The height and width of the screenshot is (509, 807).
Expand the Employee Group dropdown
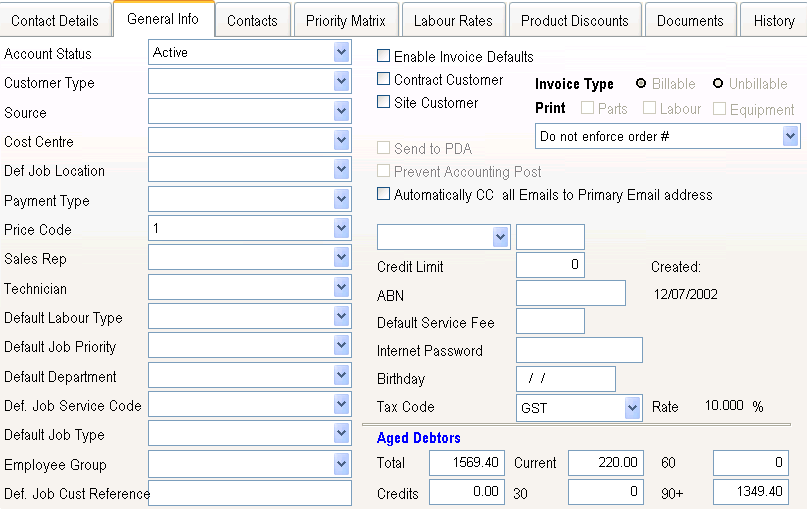[x=341, y=464]
